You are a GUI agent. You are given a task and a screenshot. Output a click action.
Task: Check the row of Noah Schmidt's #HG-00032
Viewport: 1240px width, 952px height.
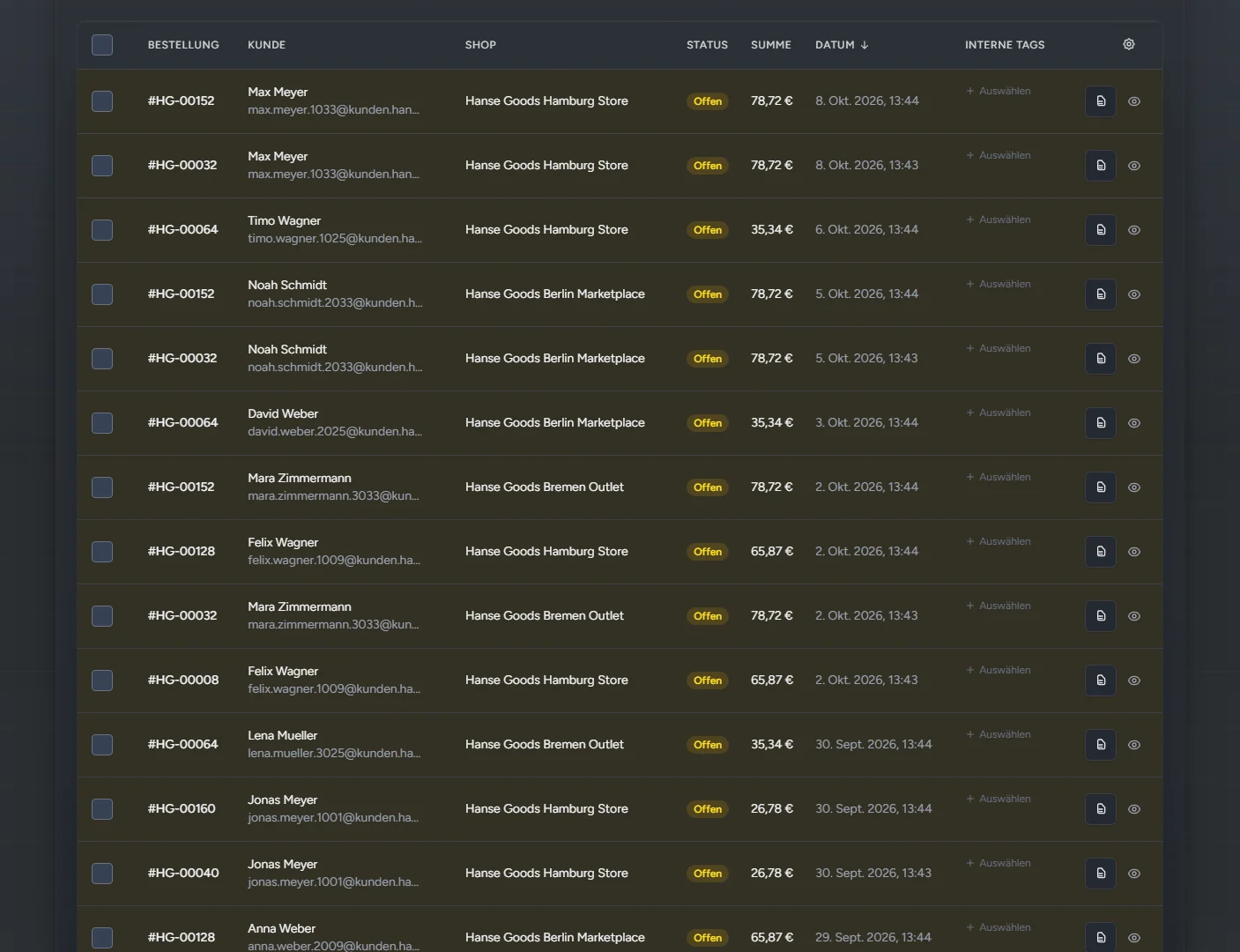pyautogui.click(x=102, y=359)
